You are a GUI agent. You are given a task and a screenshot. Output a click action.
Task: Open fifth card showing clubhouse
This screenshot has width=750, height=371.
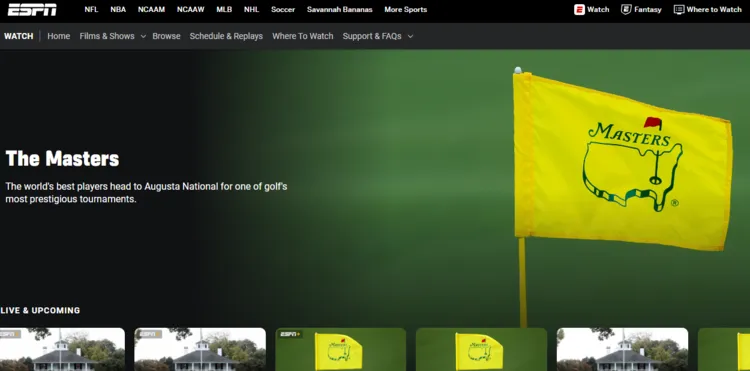[x=622, y=349]
